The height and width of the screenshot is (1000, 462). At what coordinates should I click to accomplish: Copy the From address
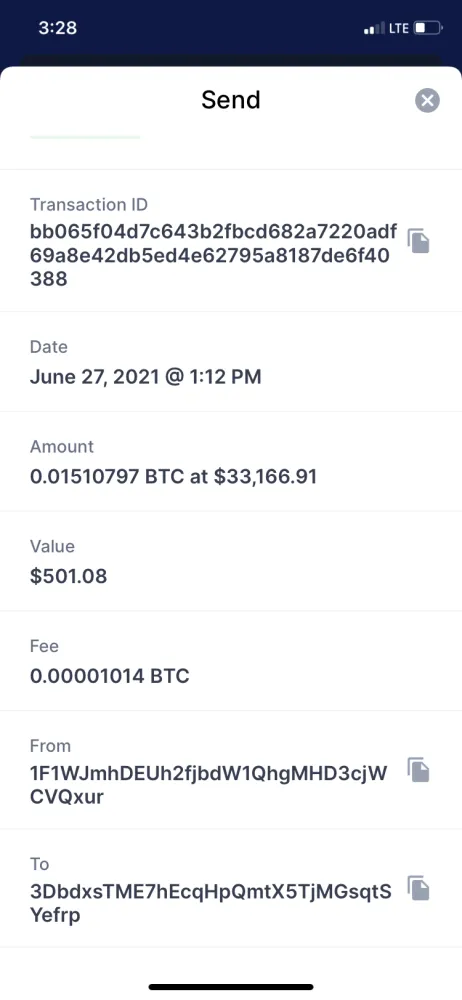click(419, 770)
